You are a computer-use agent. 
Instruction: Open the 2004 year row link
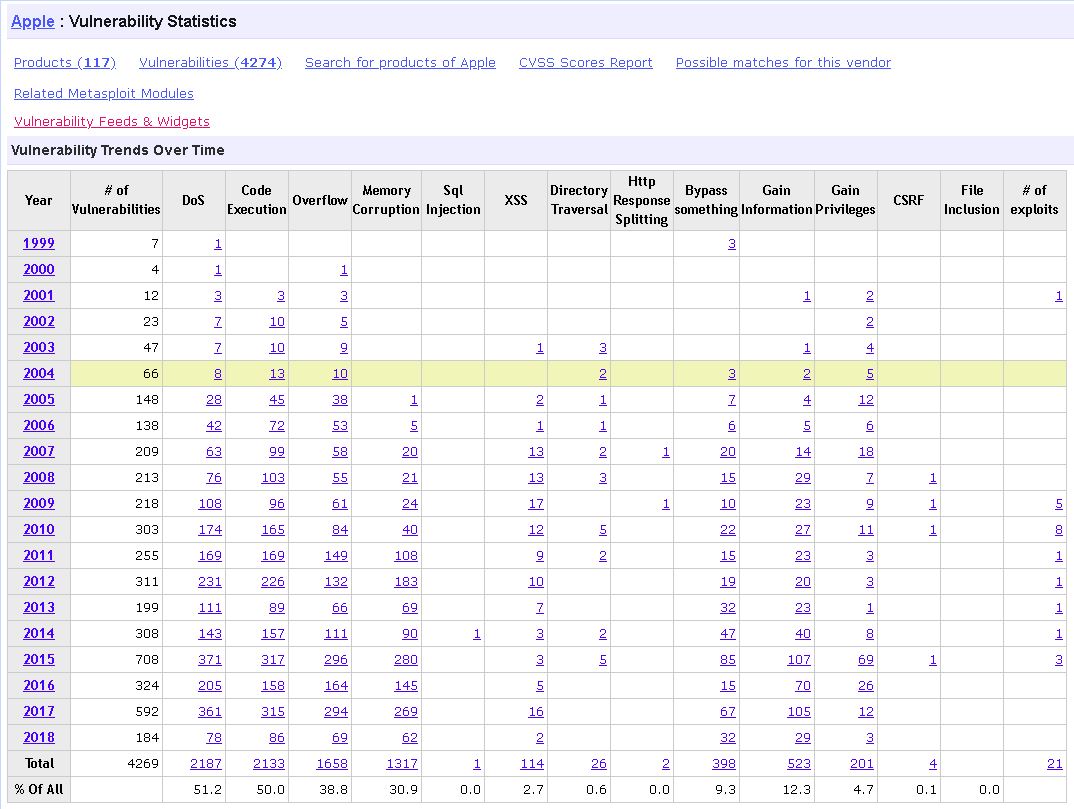(x=39, y=373)
